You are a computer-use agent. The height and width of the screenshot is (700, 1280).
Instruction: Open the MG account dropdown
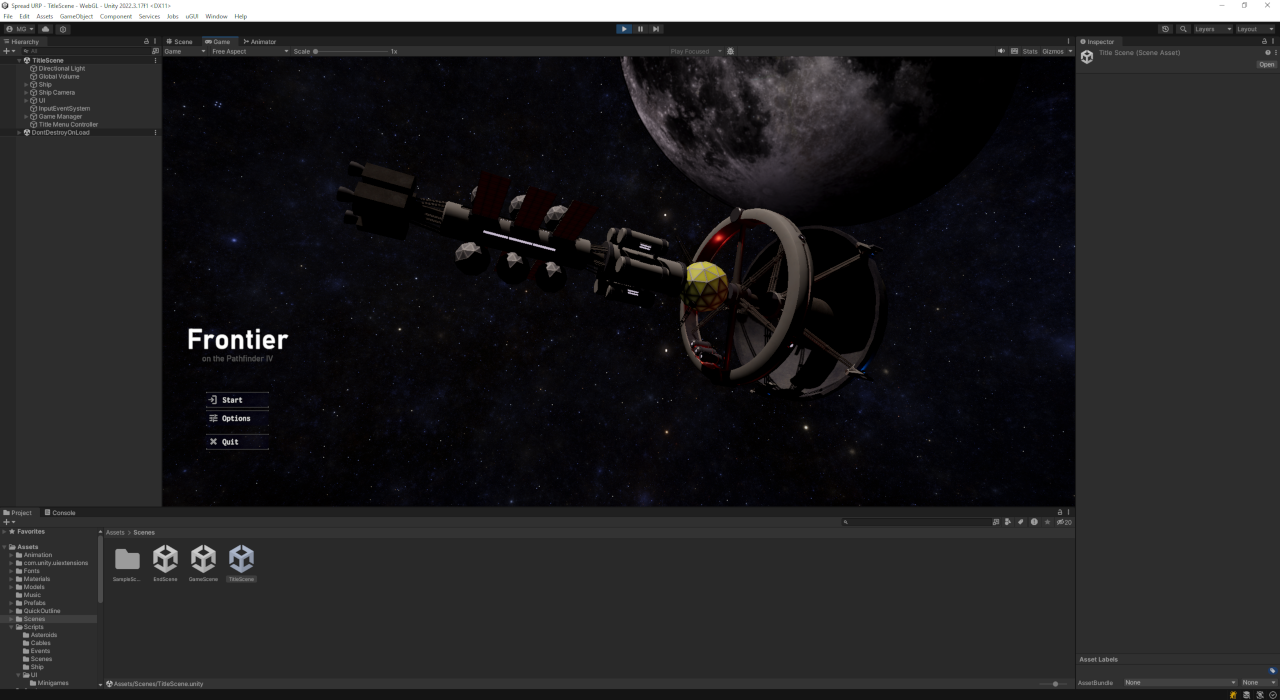point(19,29)
